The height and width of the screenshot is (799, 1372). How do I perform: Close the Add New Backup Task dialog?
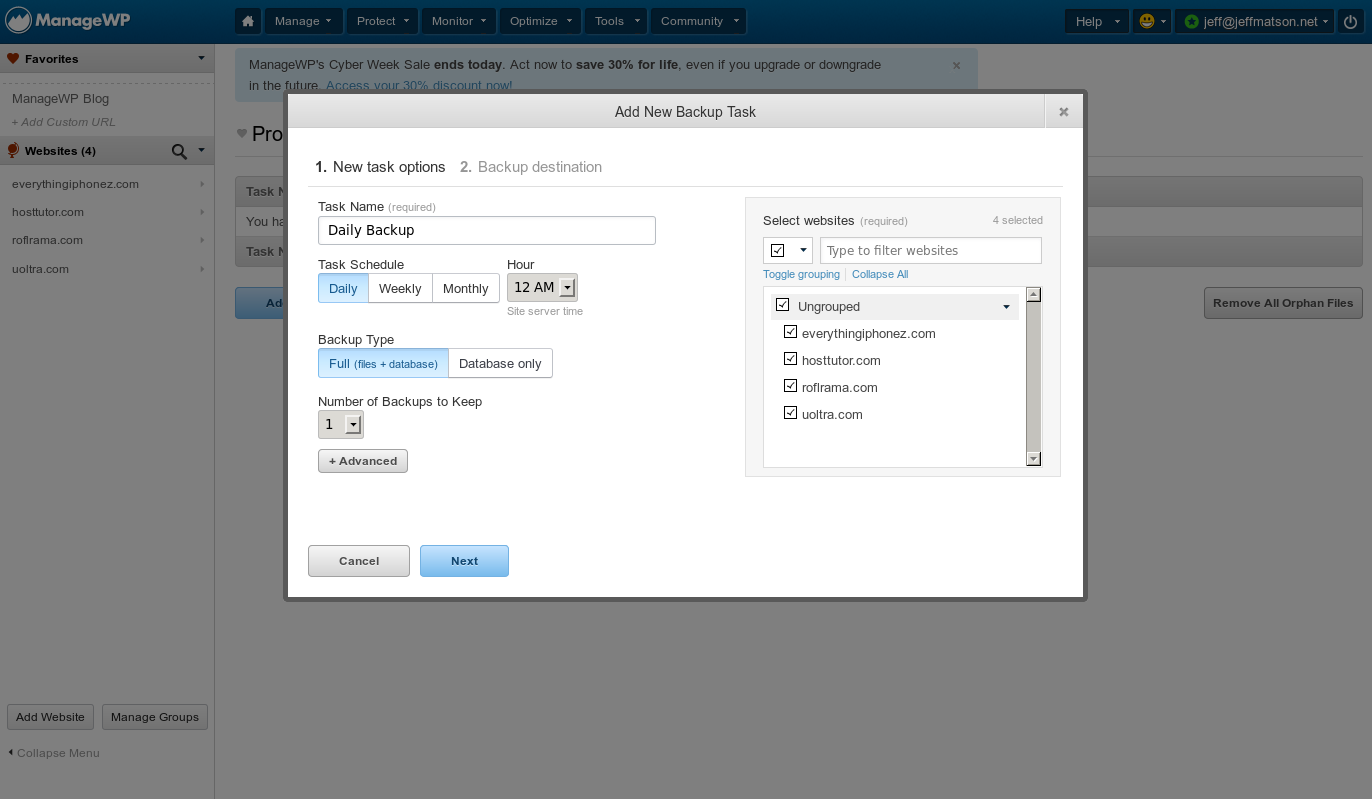[x=1063, y=112]
